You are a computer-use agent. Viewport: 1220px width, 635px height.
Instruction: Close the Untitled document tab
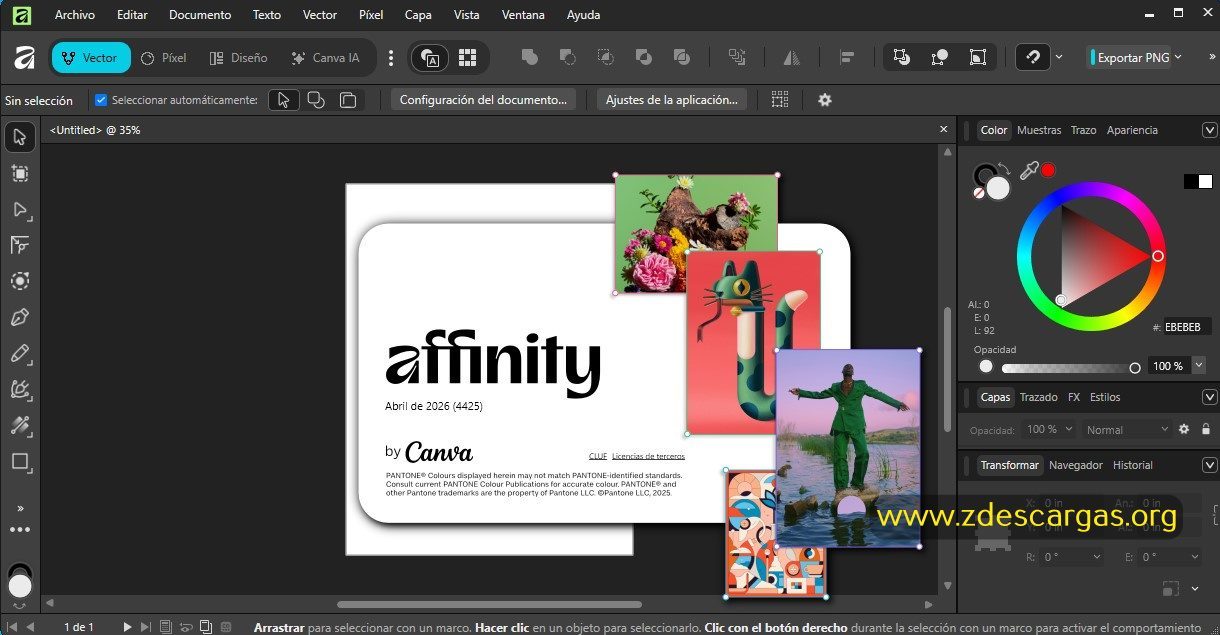click(943, 130)
